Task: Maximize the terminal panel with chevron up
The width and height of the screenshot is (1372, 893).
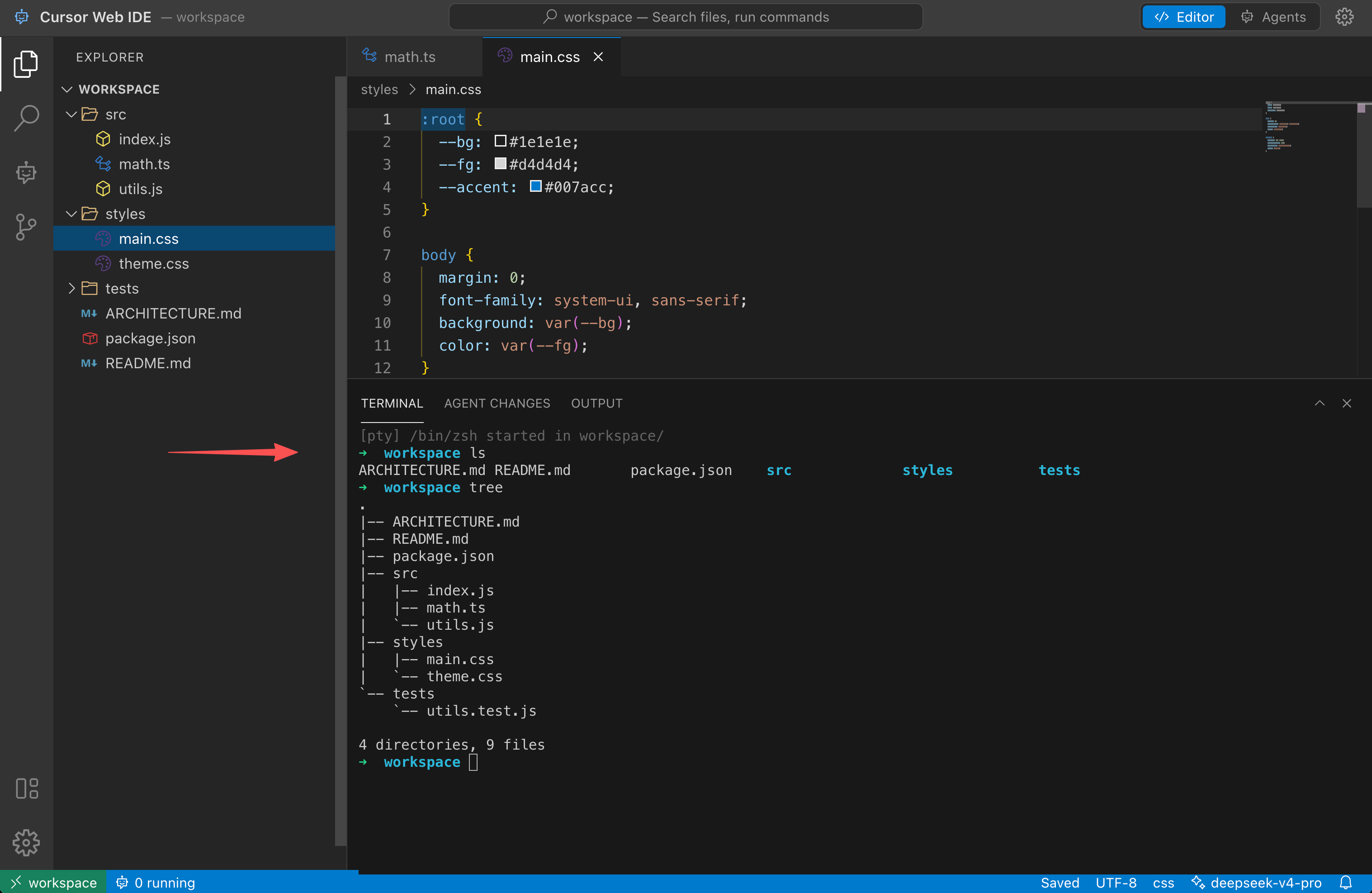Action: [1320, 403]
